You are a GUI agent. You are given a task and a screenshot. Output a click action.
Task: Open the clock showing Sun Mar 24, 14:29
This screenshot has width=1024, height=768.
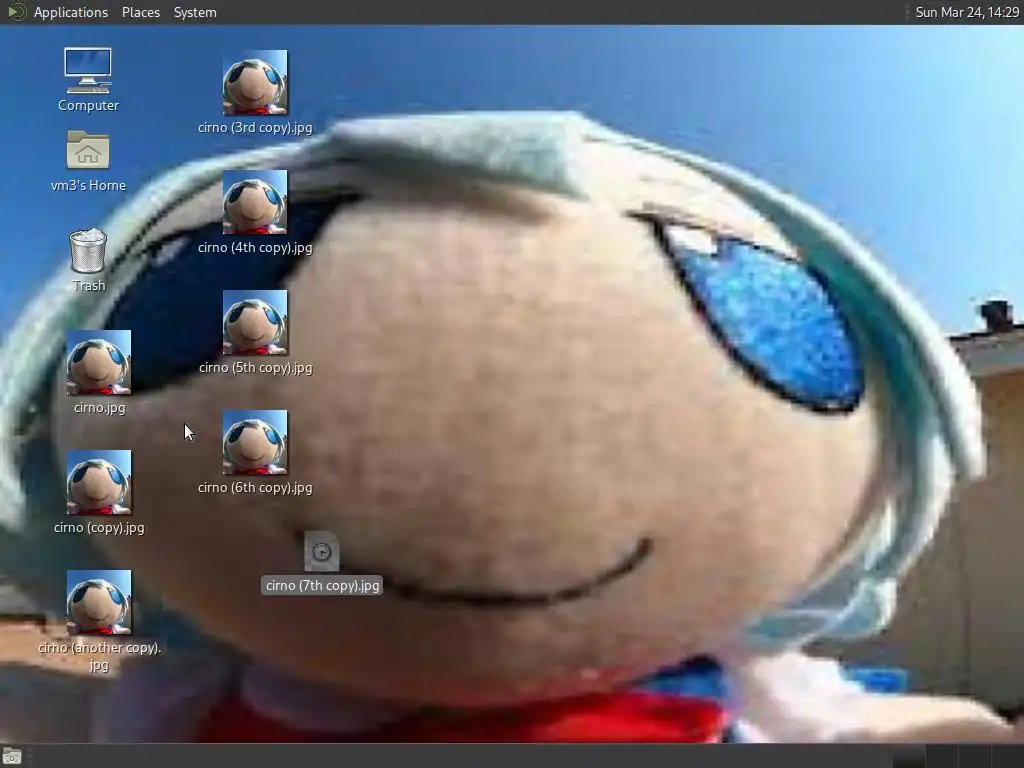tap(967, 12)
